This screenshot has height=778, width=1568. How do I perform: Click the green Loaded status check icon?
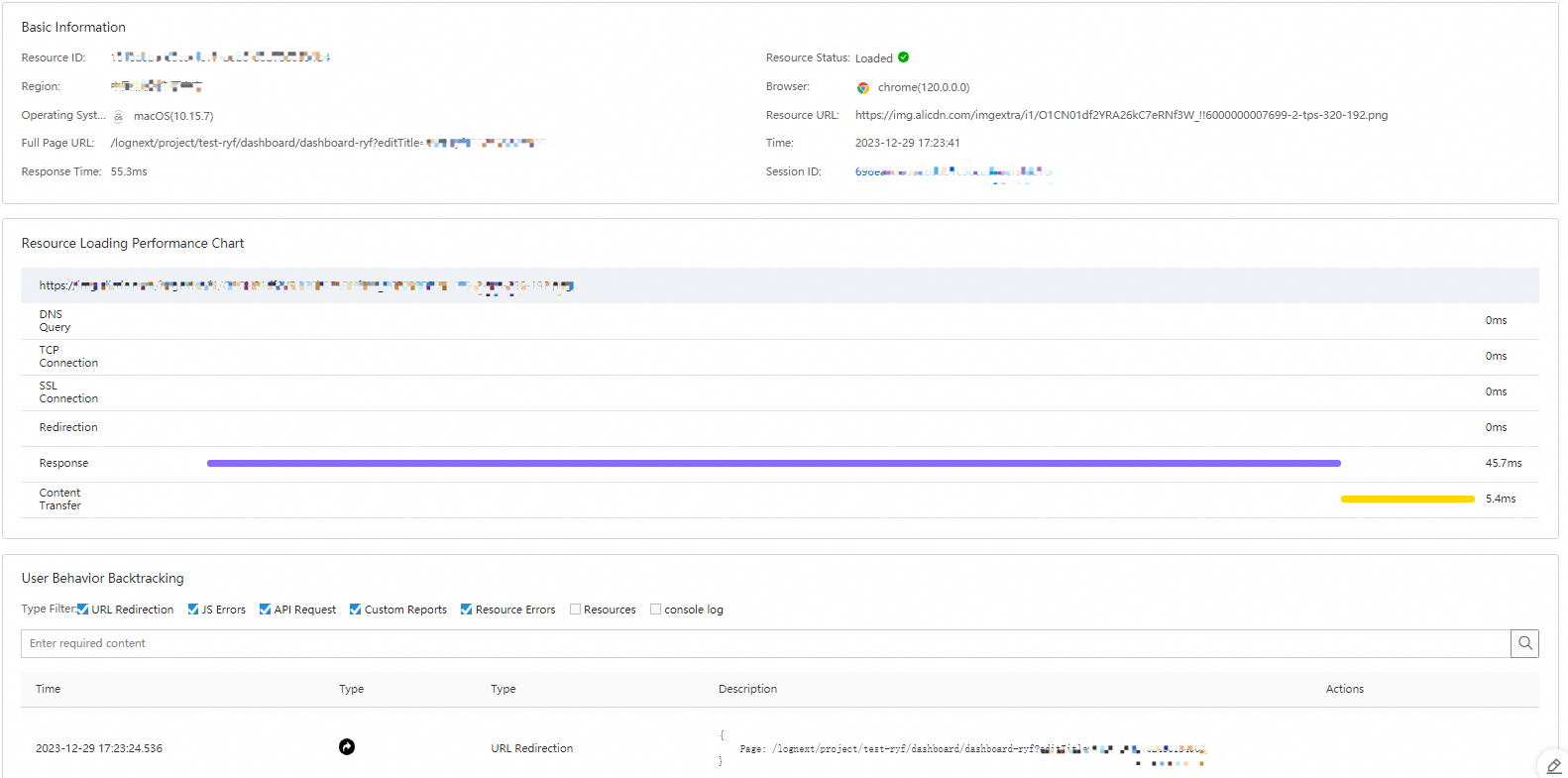[903, 57]
